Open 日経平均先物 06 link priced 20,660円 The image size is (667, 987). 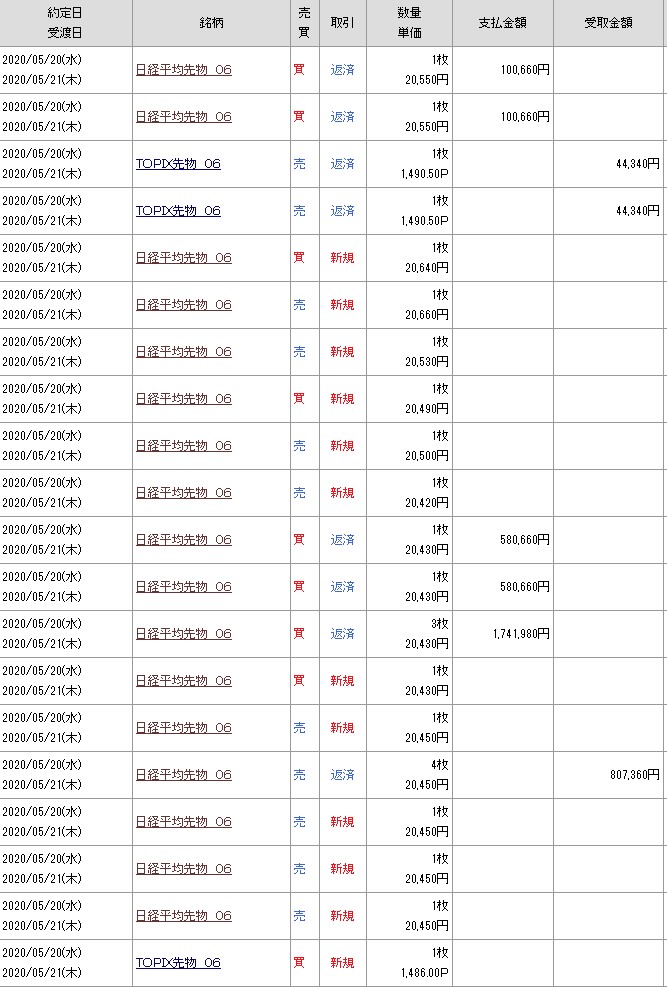pyautogui.click(x=183, y=305)
